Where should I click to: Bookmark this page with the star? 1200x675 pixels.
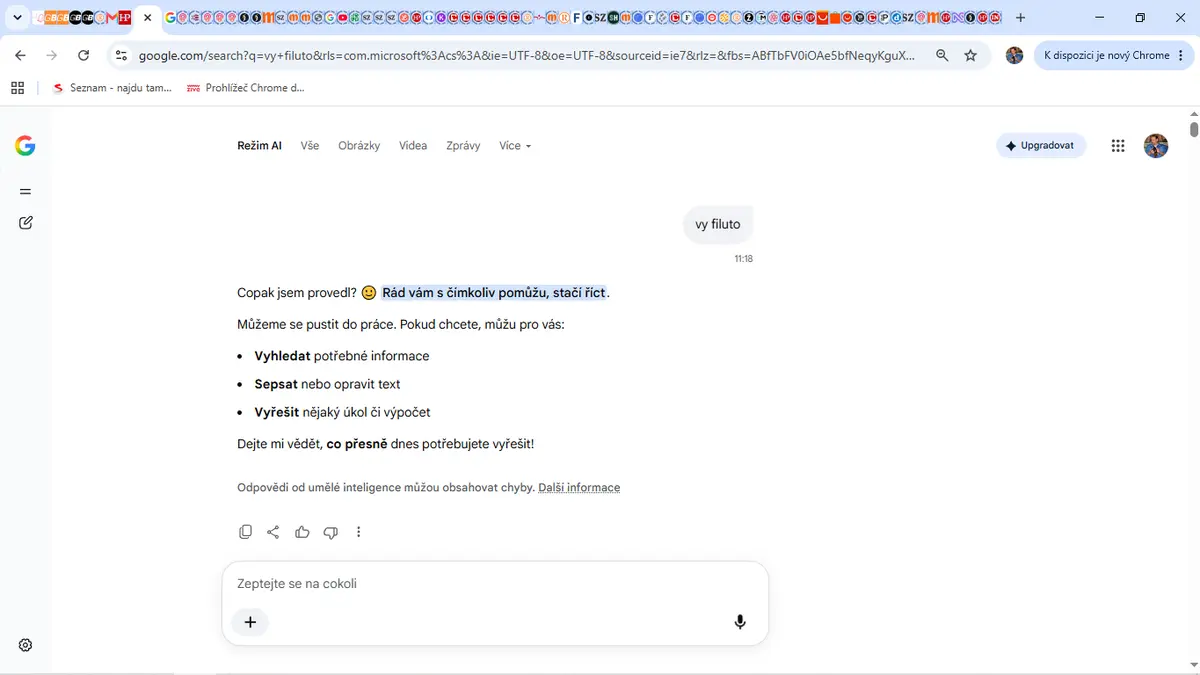970,56
